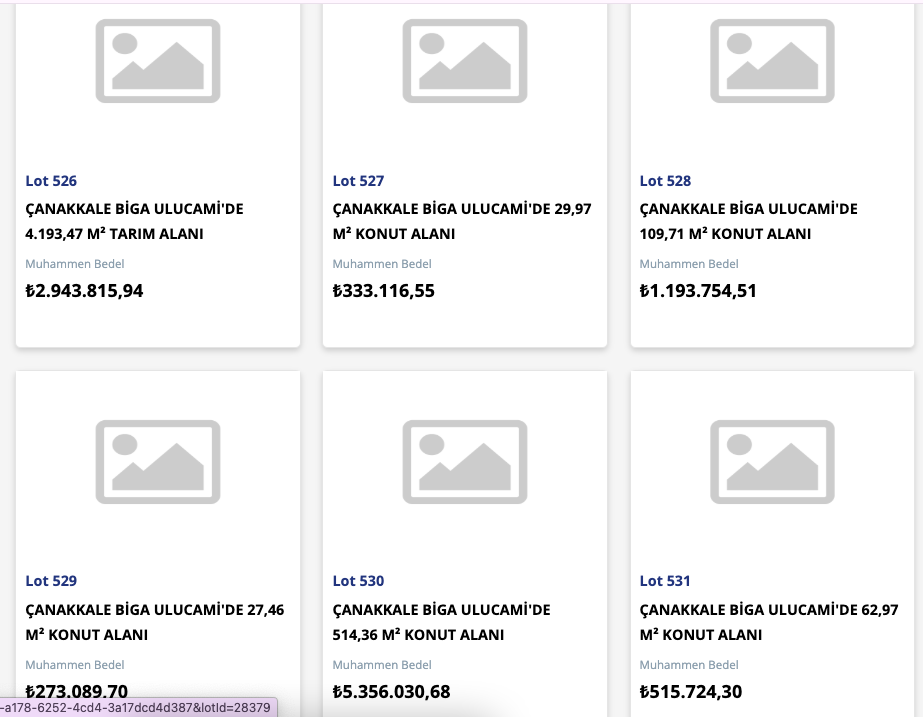Image resolution: width=923 pixels, height=717 pixels.
Task: Open the Lot 529 placeholder image
Action: pyautogui.click(x=158, y=462)
